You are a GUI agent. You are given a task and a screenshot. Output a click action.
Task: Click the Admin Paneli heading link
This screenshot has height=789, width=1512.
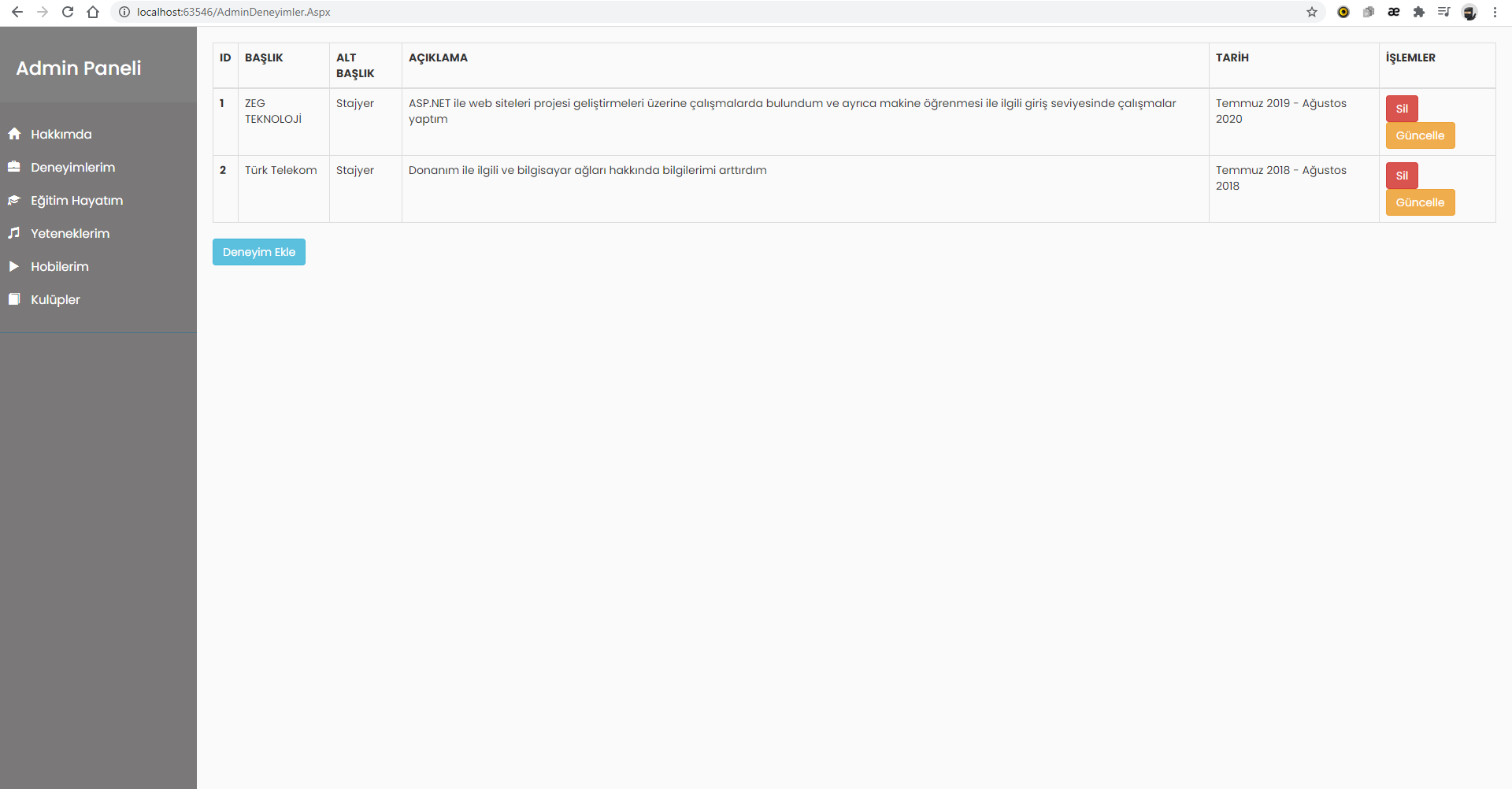79,68
